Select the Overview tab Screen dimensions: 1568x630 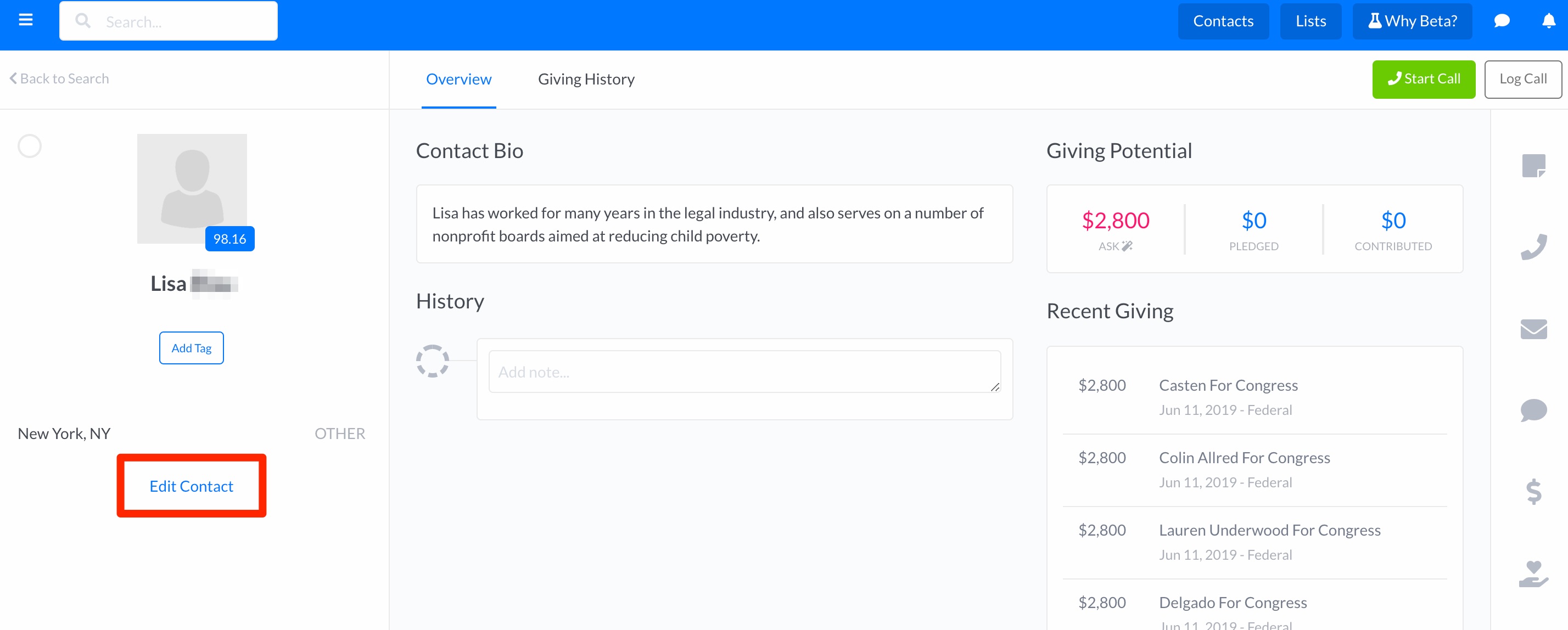click(458, 79)
